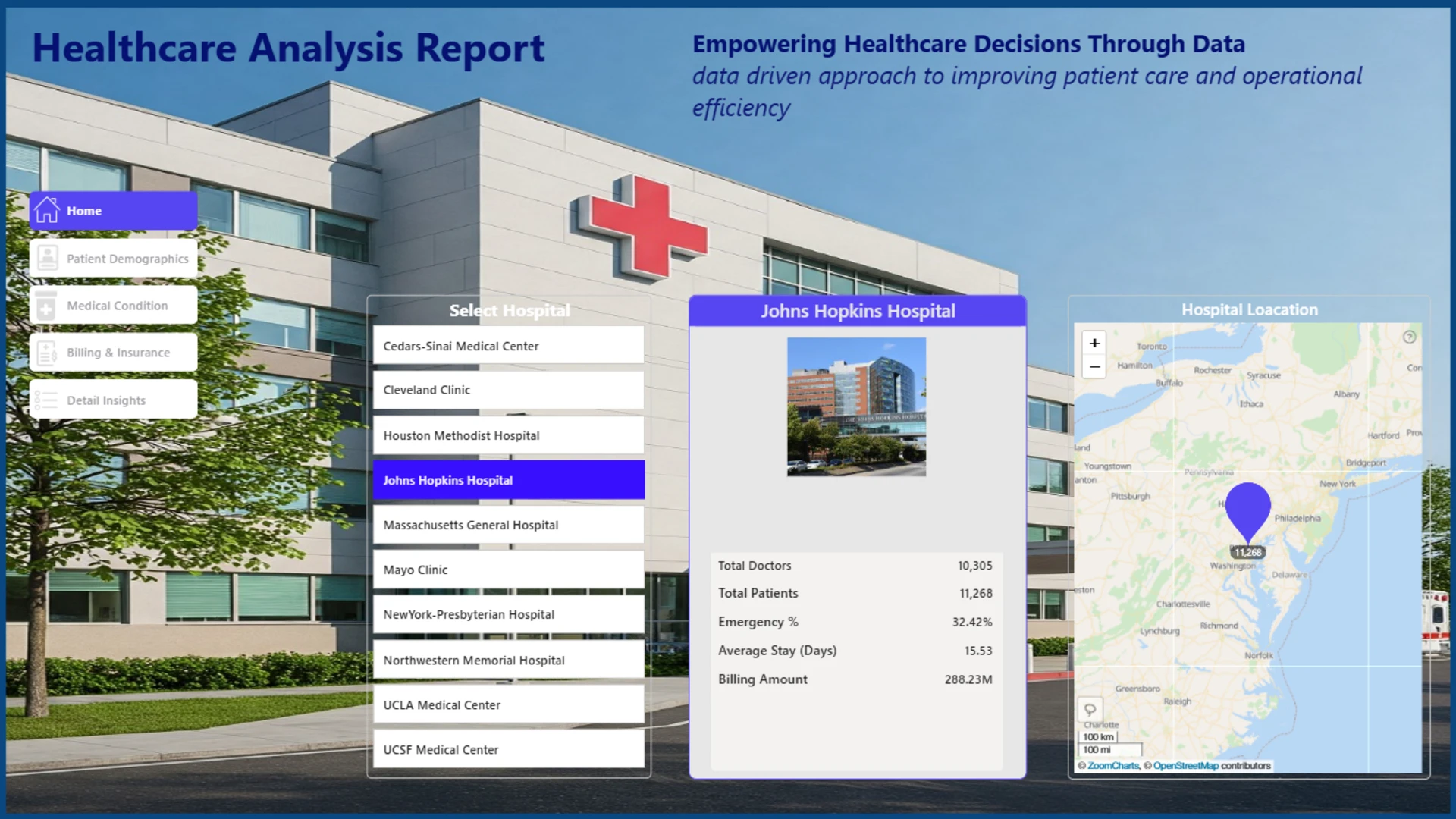Choose UCLA Medical Center
Image resolution: width=1456 pixels, height=819 pixels.
tap(509, 704)
